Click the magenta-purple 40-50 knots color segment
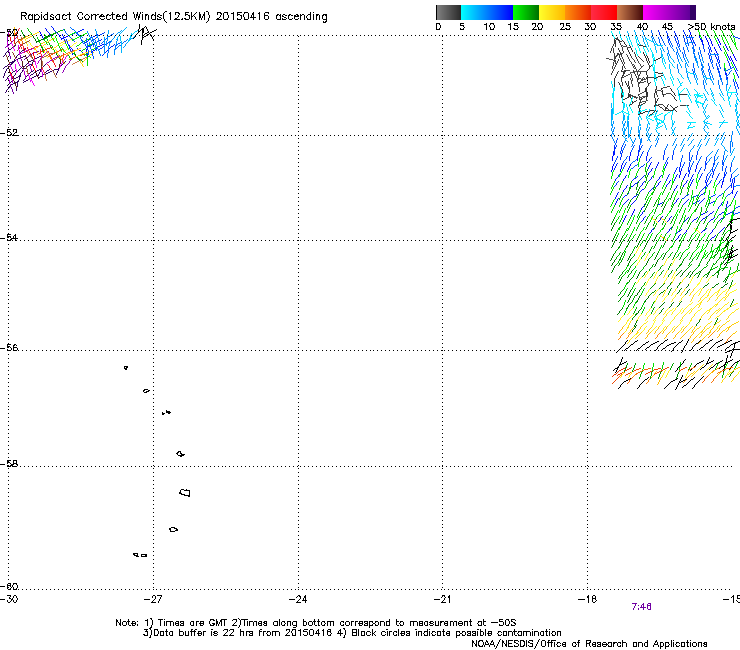 (x=669, y=12)
